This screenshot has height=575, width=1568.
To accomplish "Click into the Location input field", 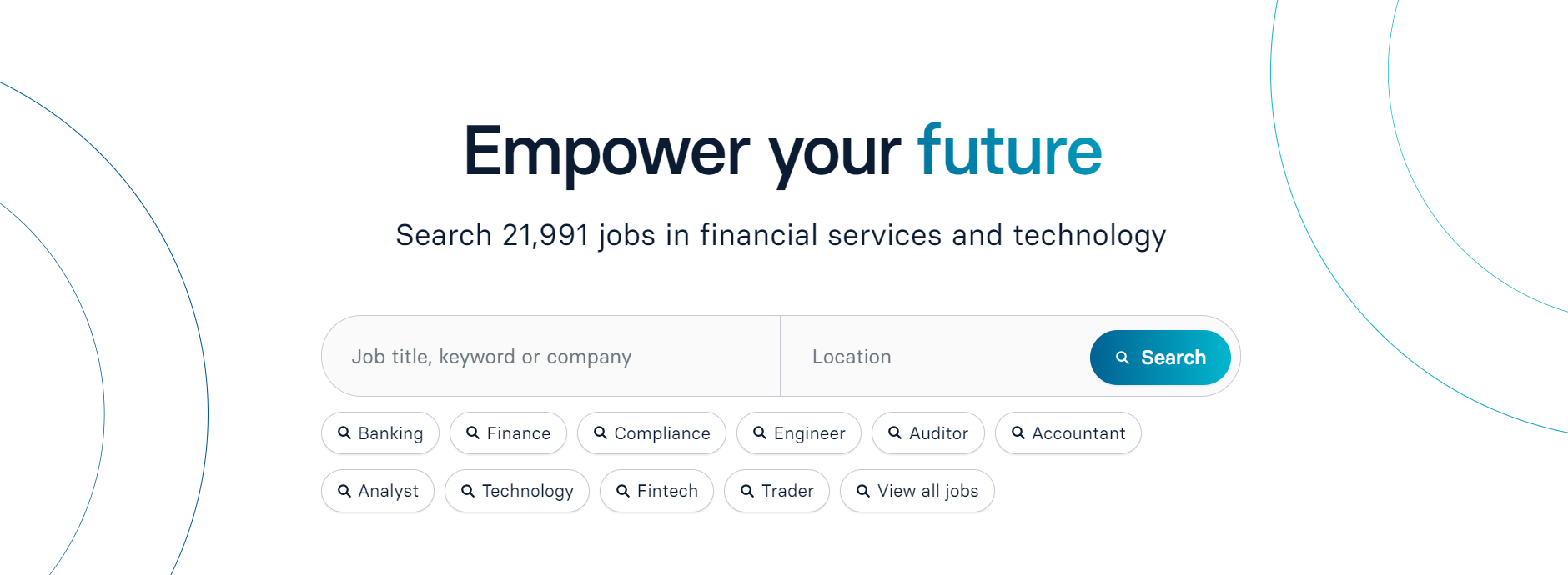I will coord(934,357).
